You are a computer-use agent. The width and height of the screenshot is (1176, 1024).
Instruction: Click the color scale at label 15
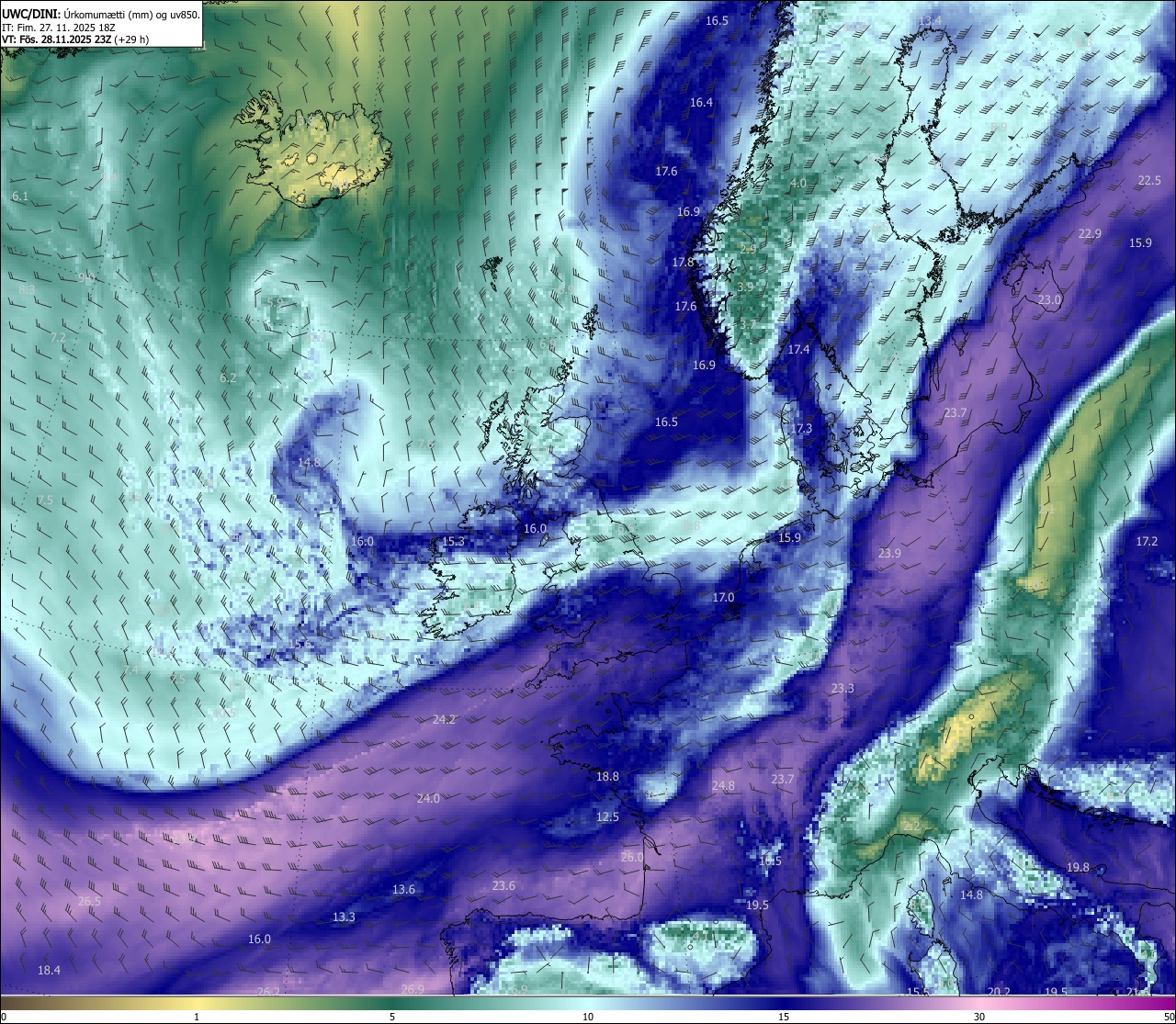tap(784, 1017)
